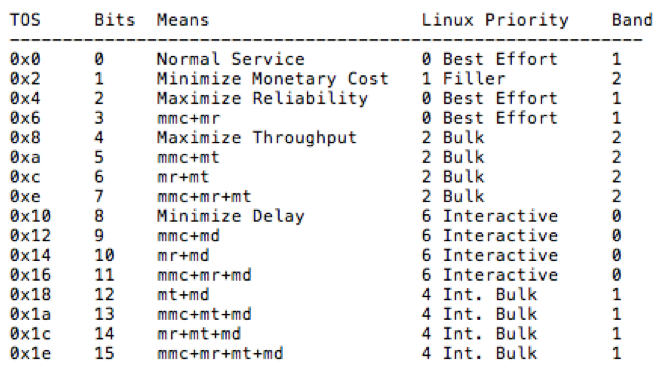Image resolution: width=672 pixels, height=379 pixels.
Task: Click "2 Bulk" in the 0x8 row
Action: [453, 138]
